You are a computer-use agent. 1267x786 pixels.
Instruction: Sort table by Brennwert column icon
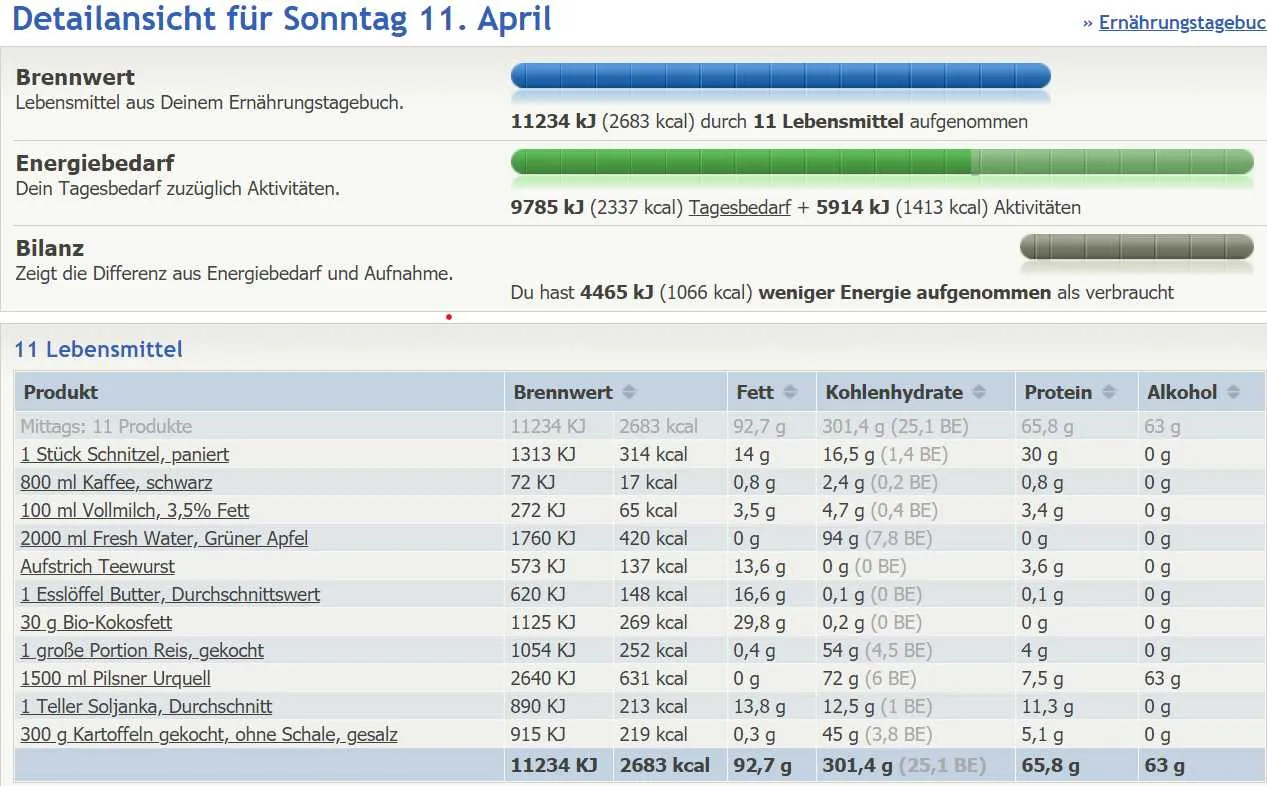pyautogui.click(x=628, y=392)
